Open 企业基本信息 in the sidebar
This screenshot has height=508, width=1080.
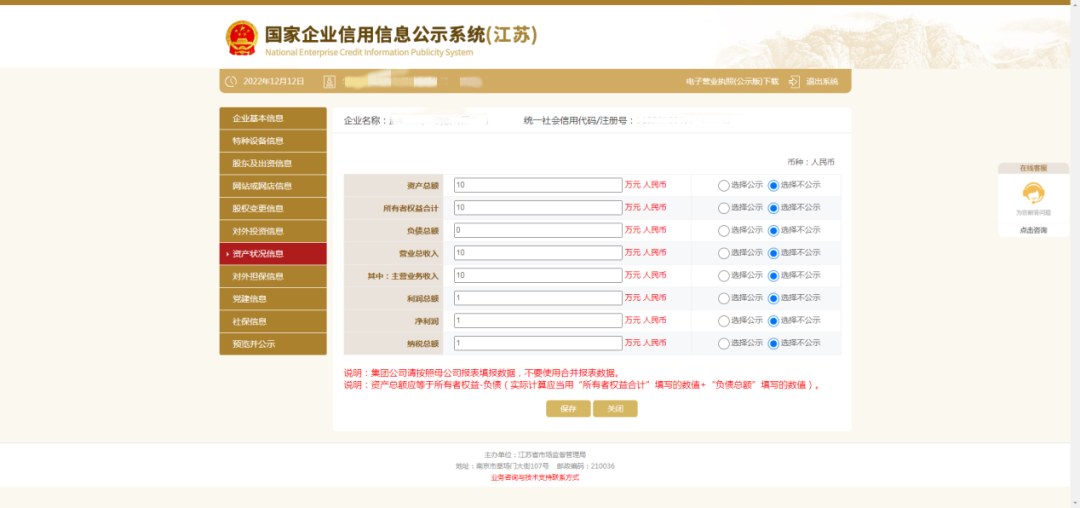pos(272,118)
